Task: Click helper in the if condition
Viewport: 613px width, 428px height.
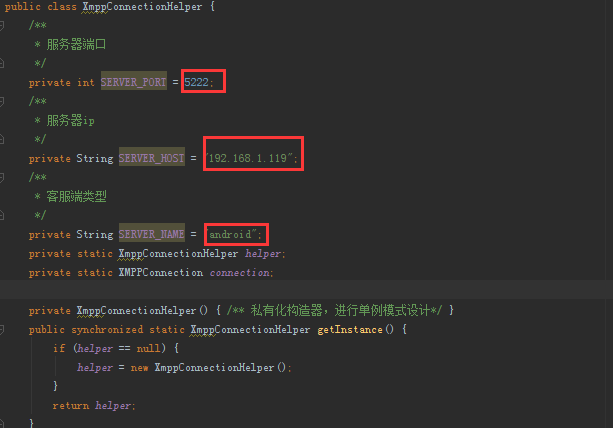Action: click(95, 348)
